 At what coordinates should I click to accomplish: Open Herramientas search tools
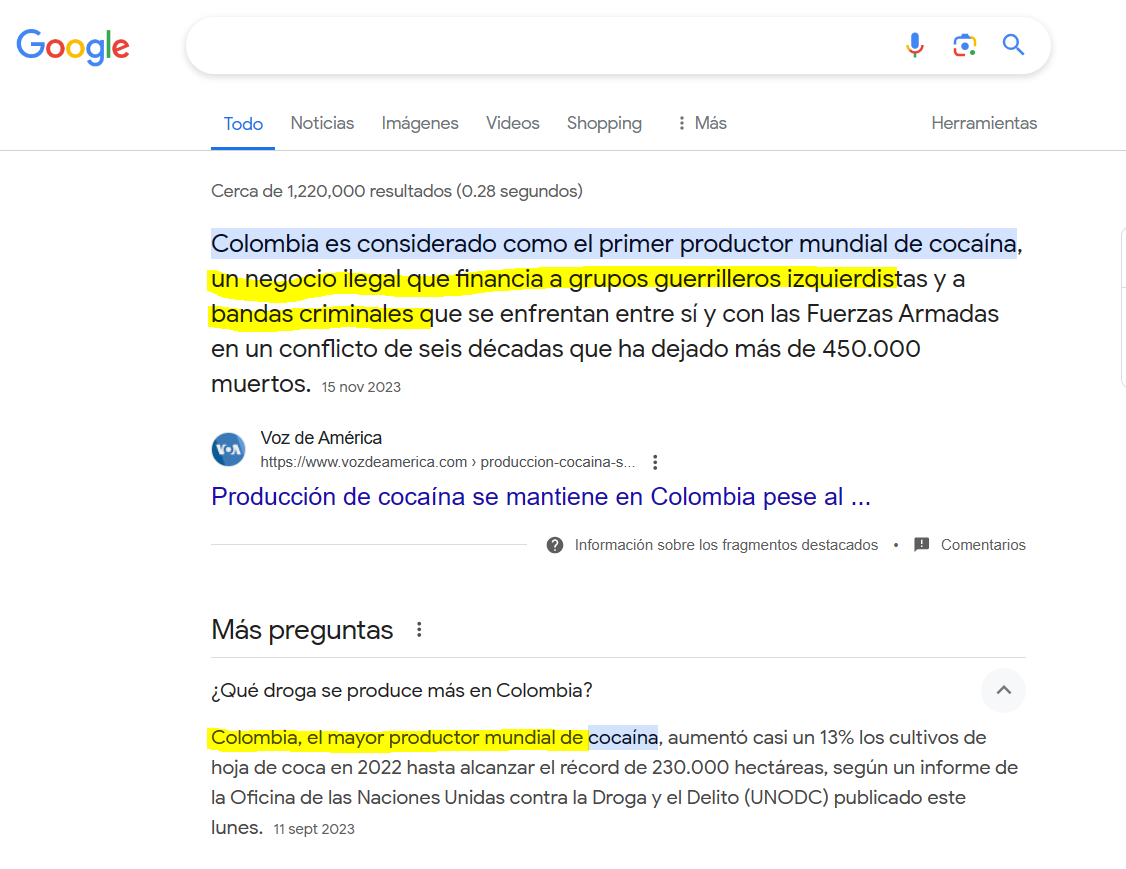(984, 123)
